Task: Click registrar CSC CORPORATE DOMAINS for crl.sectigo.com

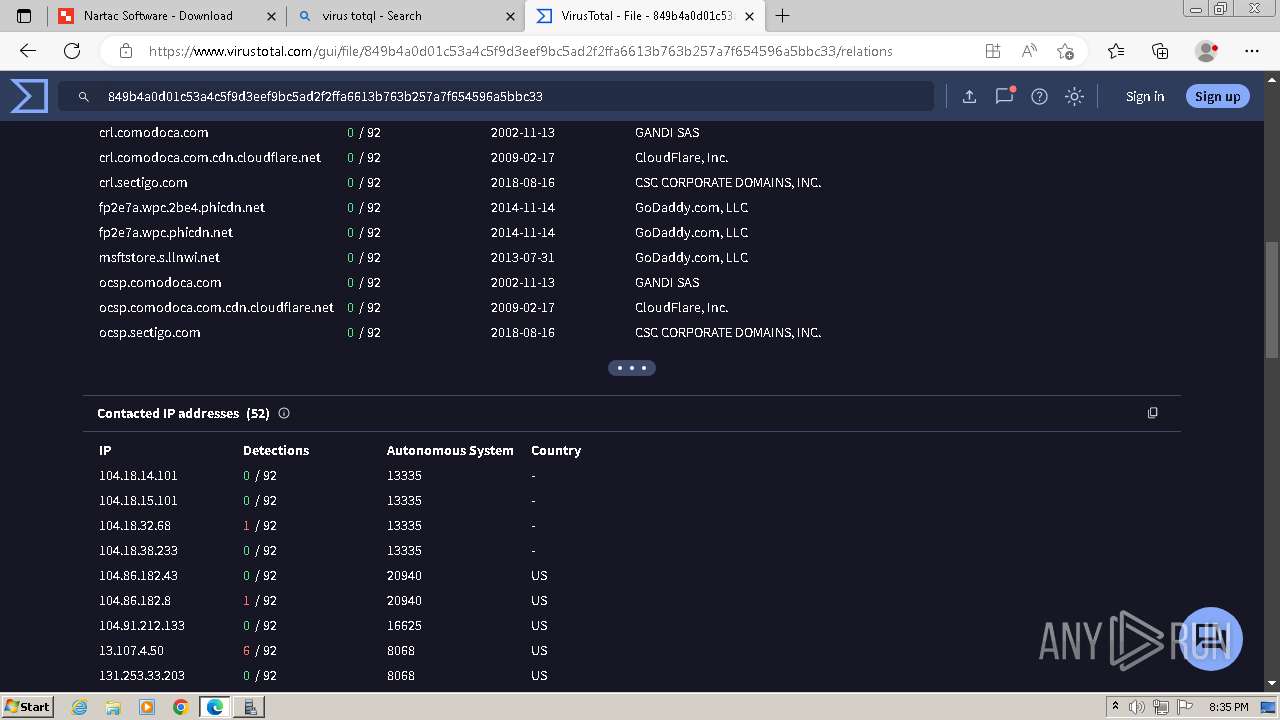Action: click(728, 182)
